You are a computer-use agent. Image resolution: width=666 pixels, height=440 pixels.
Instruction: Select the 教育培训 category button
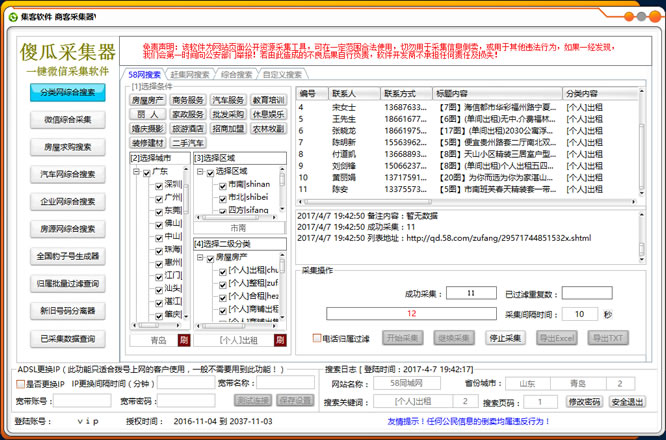coord(267,100)
